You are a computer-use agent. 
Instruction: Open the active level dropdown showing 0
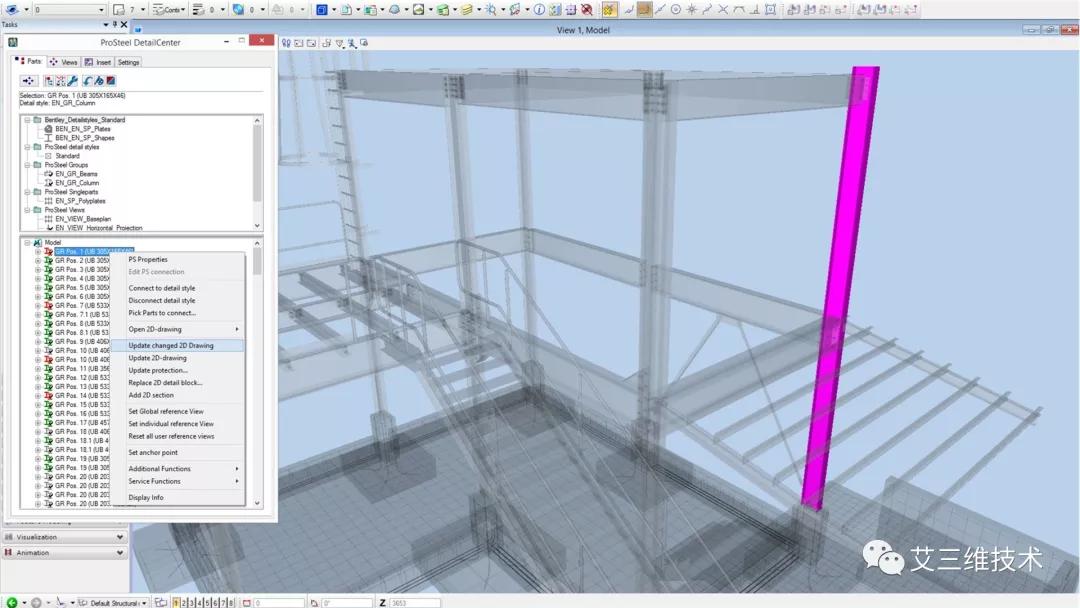[x=70, y=10]
